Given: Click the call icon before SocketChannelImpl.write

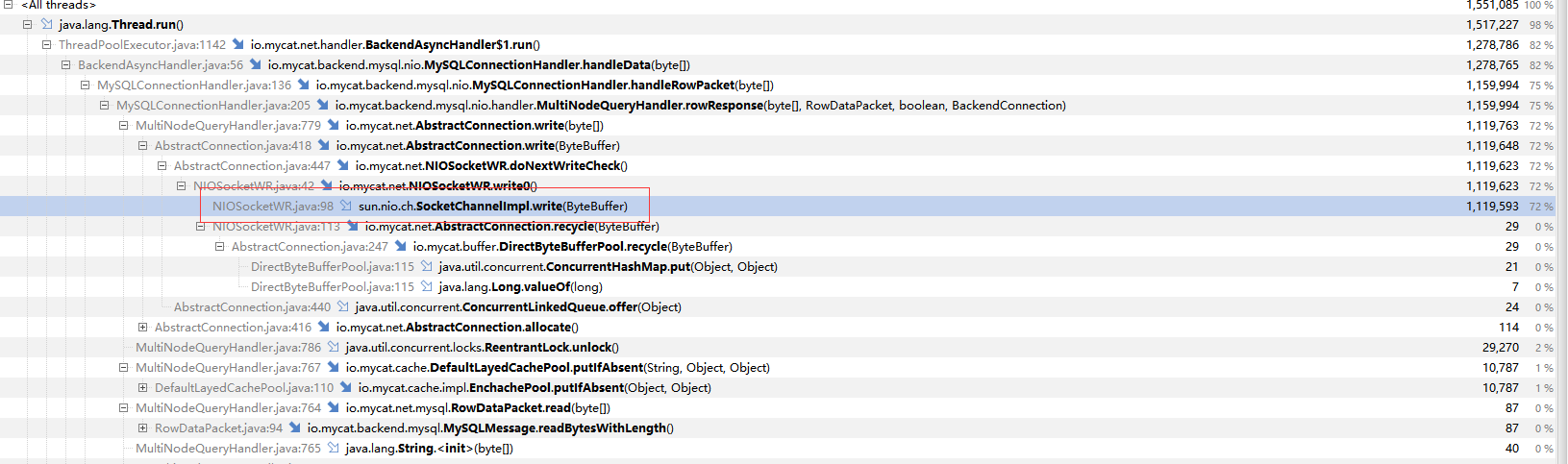Looking at the screenshot, I should tap(345, 206).
